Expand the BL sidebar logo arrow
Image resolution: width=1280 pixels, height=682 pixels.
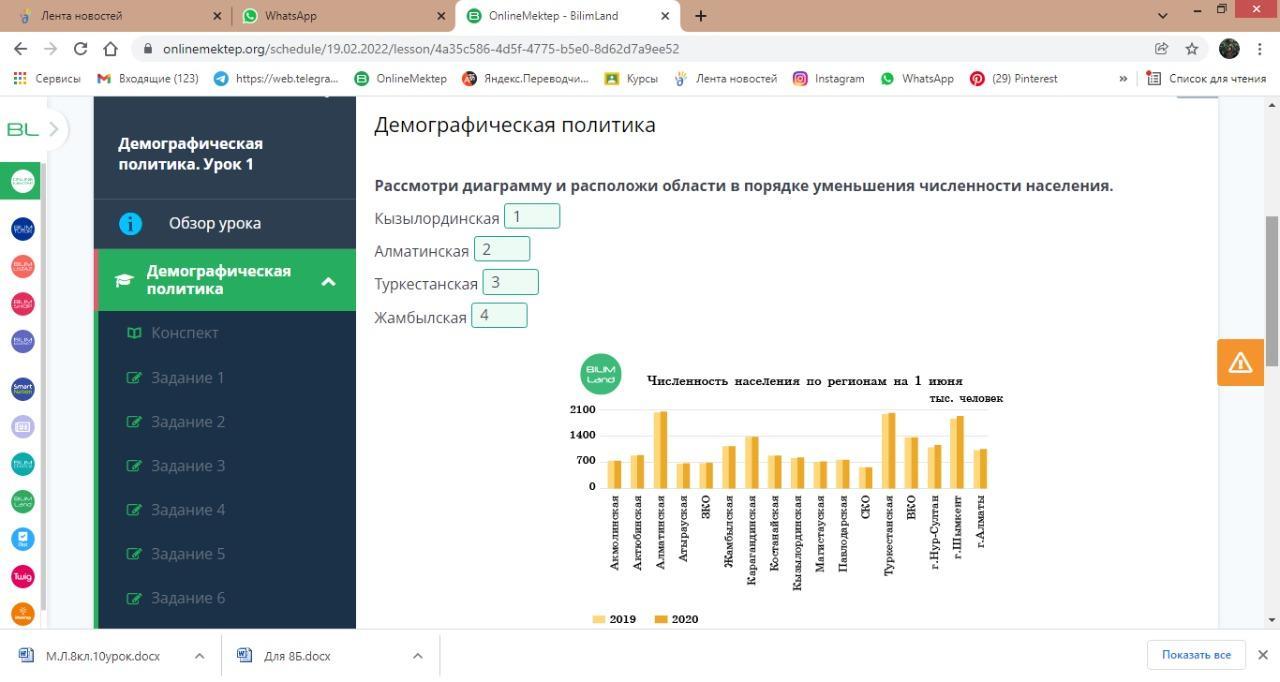(x=53, y=129)
